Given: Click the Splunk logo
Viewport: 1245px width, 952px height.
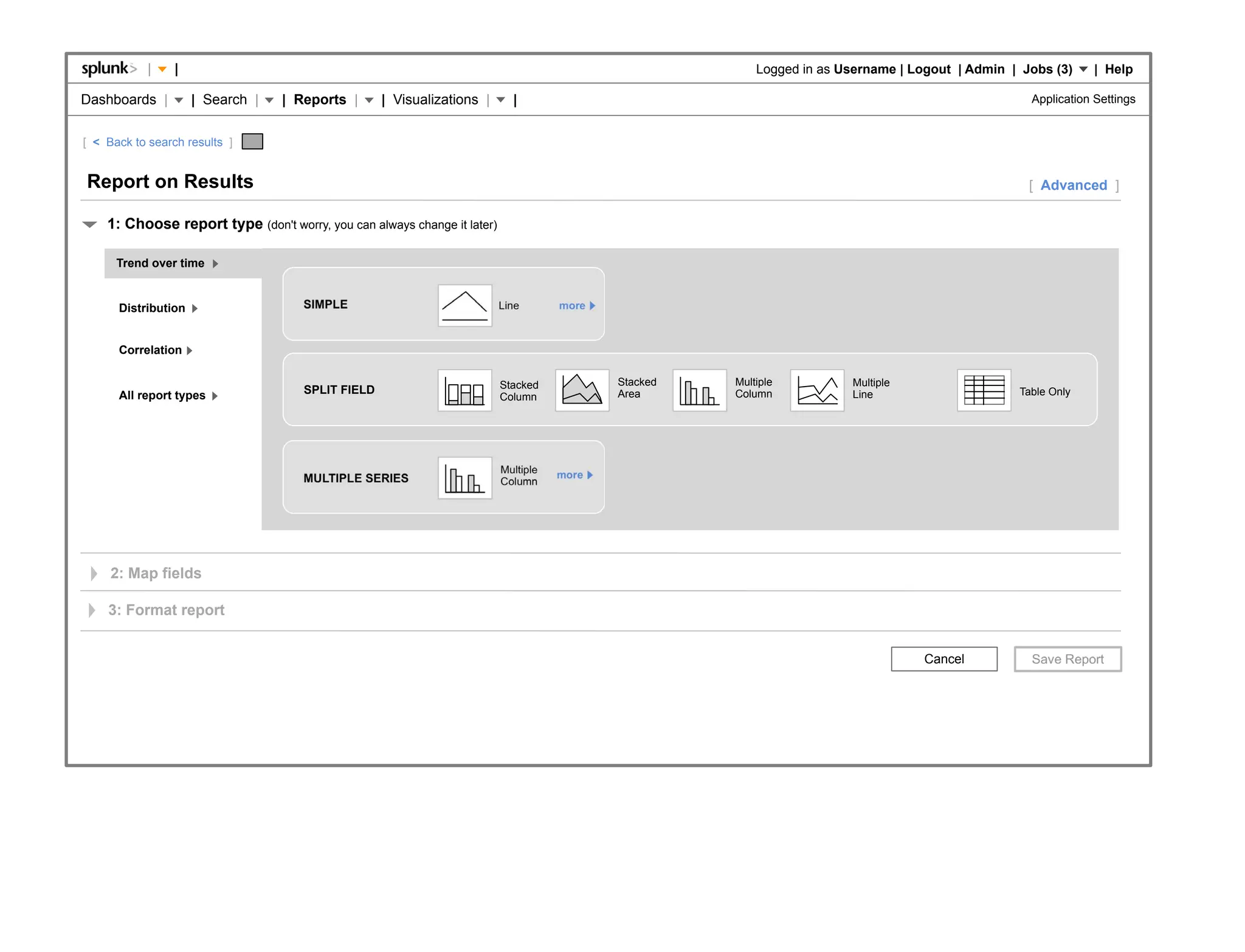Looking at the screenshot, I should (109, 69).
